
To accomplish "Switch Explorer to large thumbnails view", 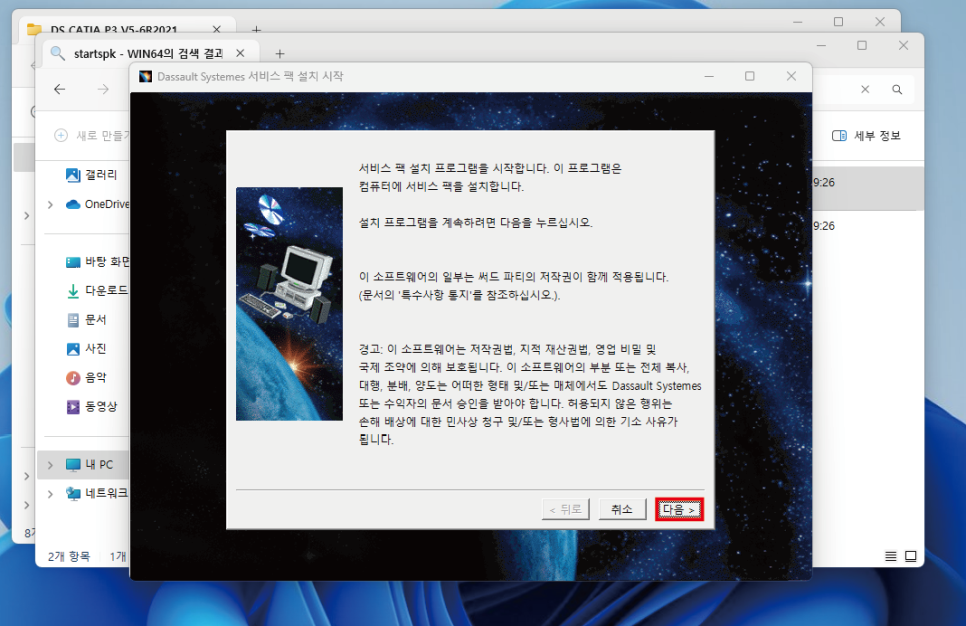I will click(x=911, y=556).
